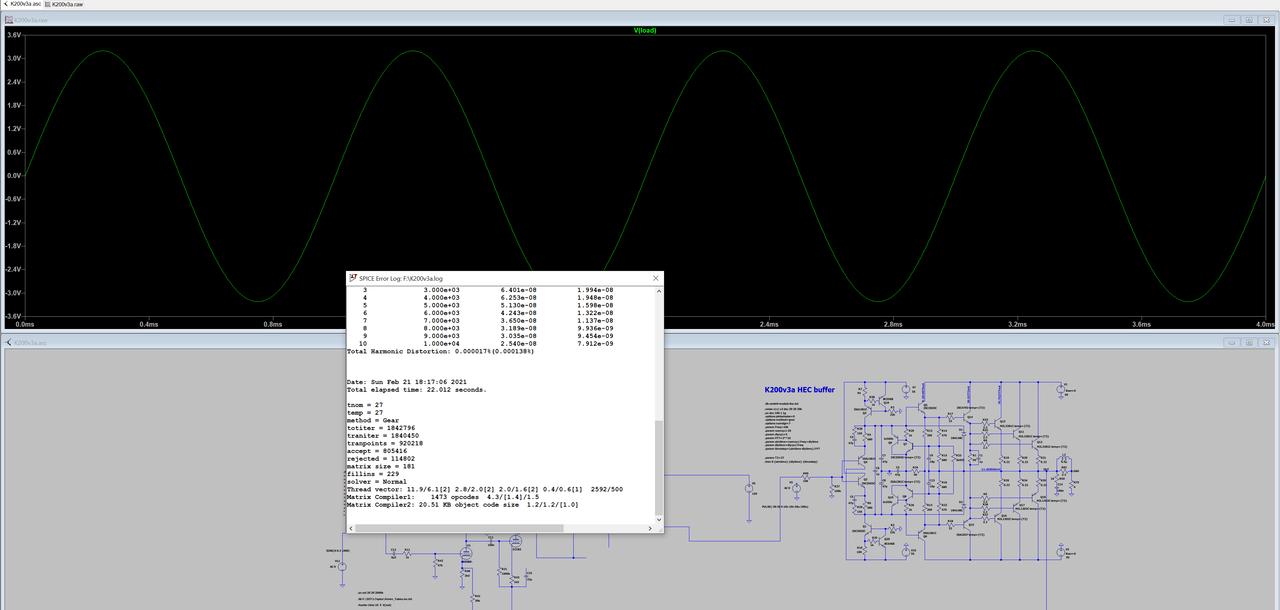1280x610 pixels.
Task: Click the "method = Gear" log line
Action: 372,420
